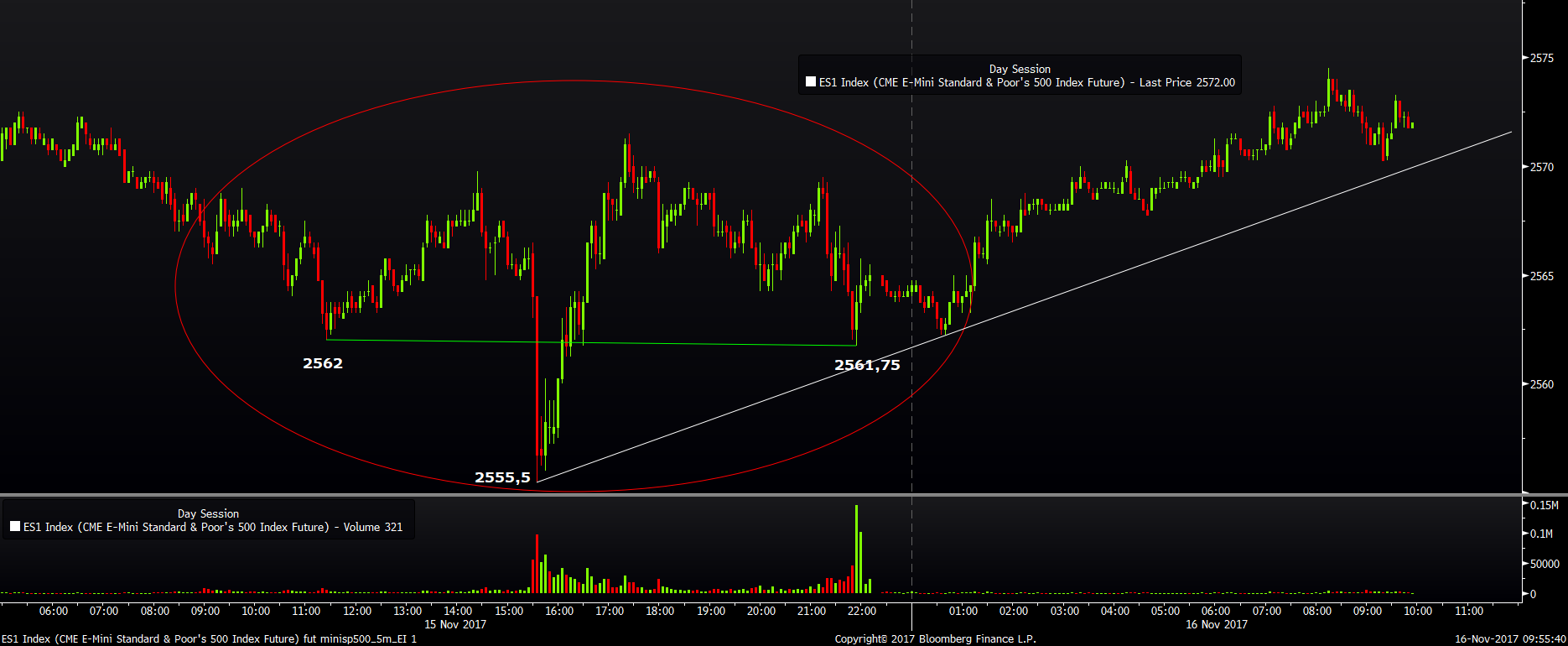Click the white ES1 Index legend square

pyautogui.click(x=811, y=82)
